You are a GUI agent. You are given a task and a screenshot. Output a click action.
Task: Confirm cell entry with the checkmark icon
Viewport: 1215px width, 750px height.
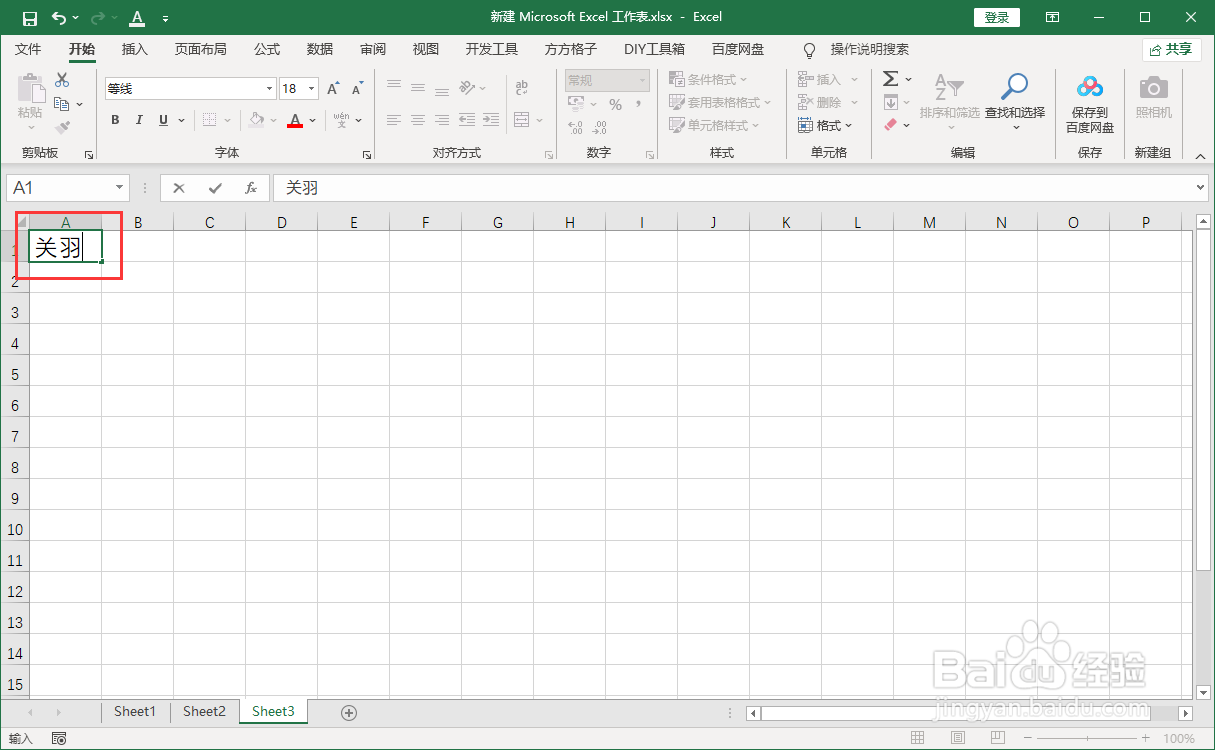(x=215, y=188)
